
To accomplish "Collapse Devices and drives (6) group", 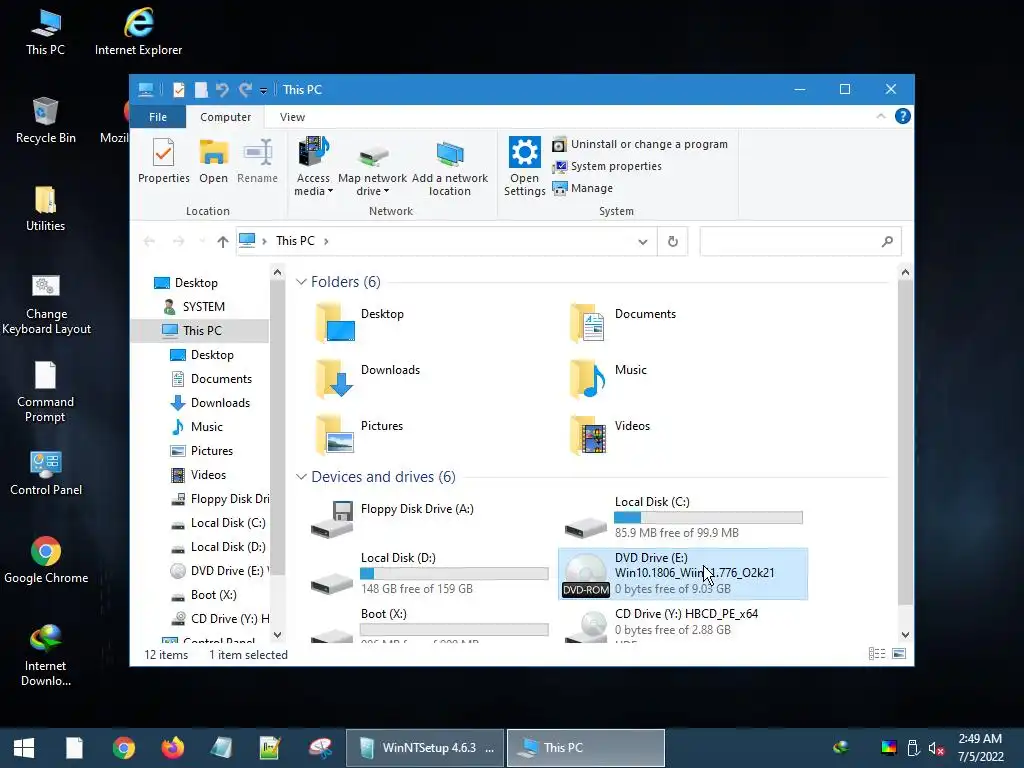I will 301,477.
